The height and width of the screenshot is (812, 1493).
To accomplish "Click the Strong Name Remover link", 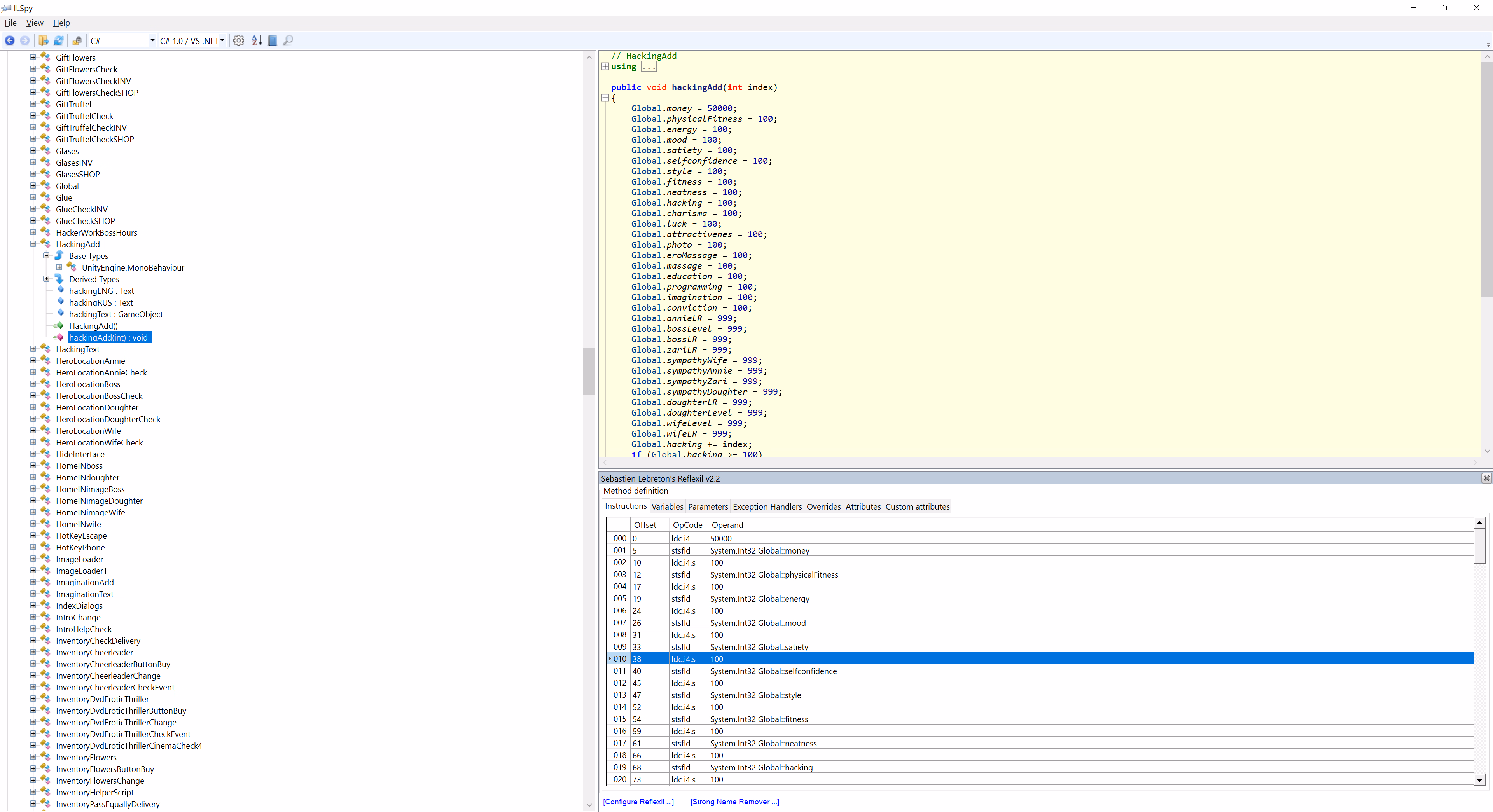I will pyautogui.click(x=734, y=802).
